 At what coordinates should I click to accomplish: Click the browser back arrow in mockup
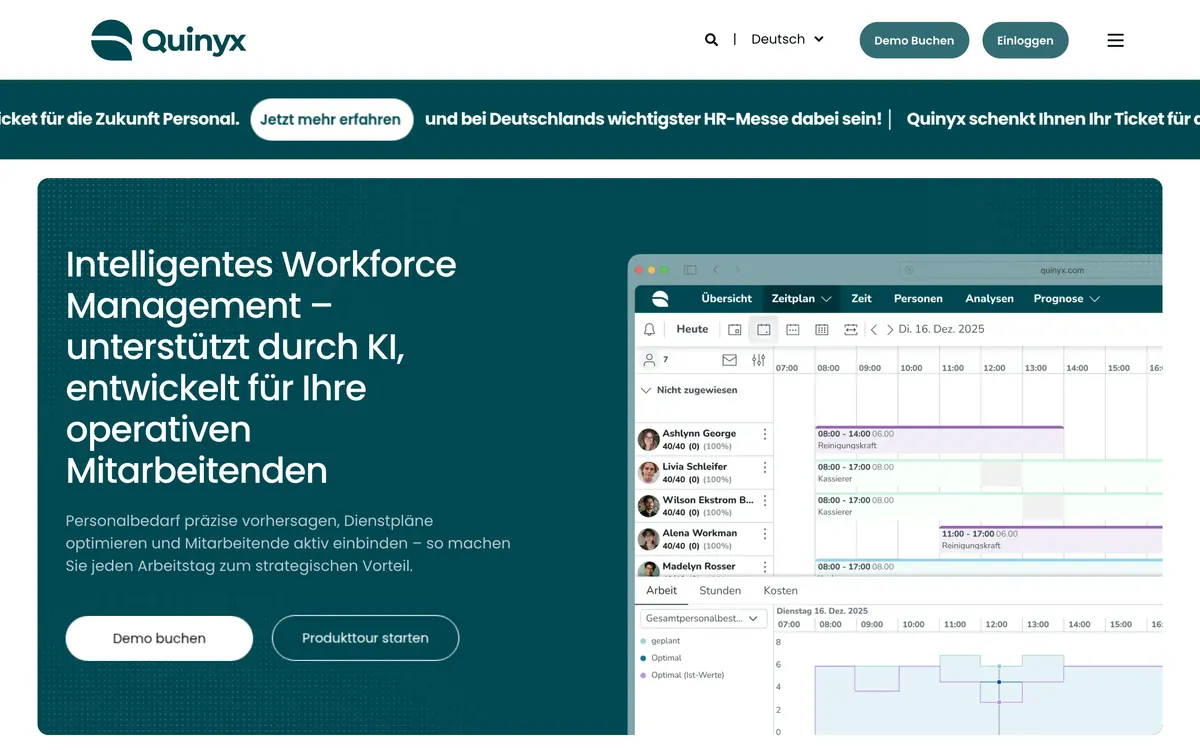[716, 270]
